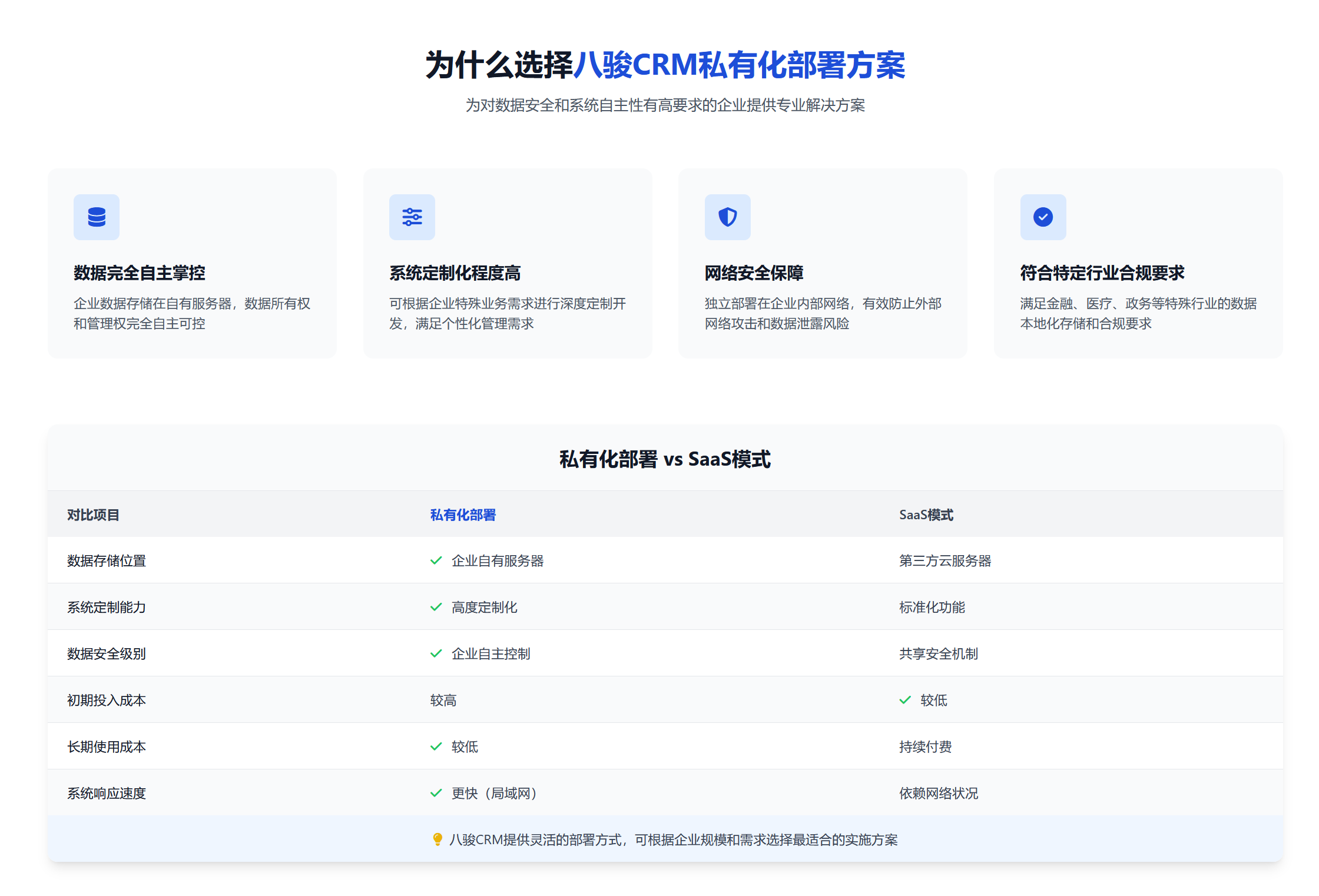Select the 数据完全自主掌控 feature card

click(x=193, y=263)
